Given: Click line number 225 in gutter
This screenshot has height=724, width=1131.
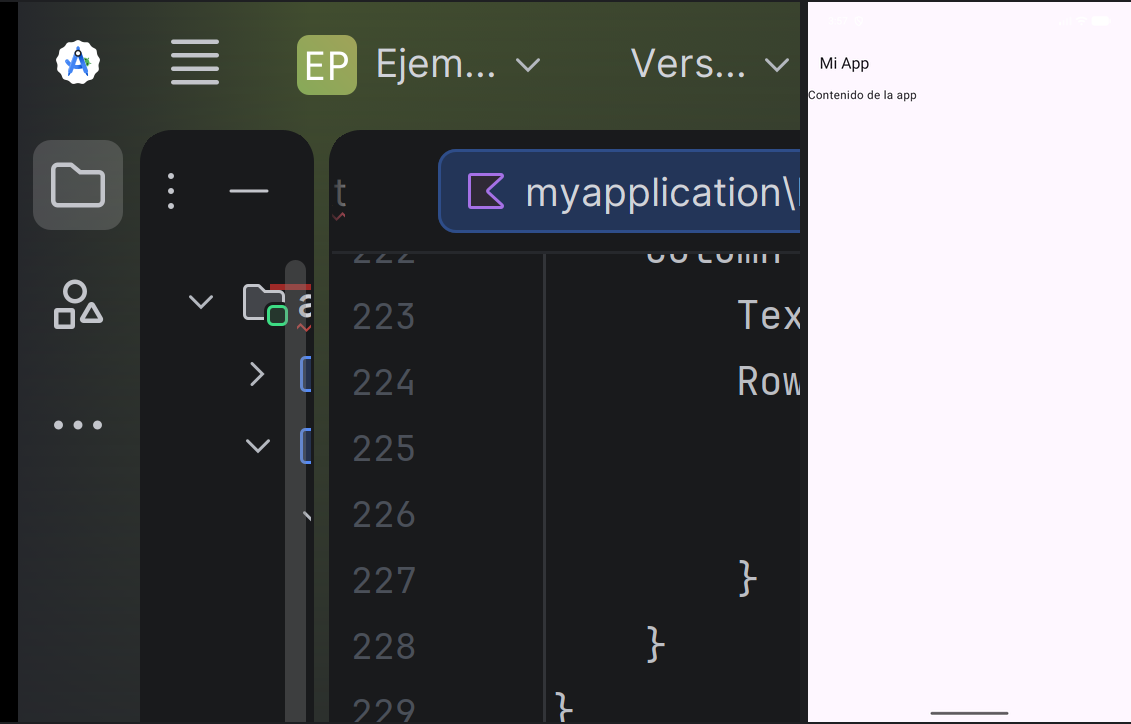Looking at the screenshot, I should [384, 449].
